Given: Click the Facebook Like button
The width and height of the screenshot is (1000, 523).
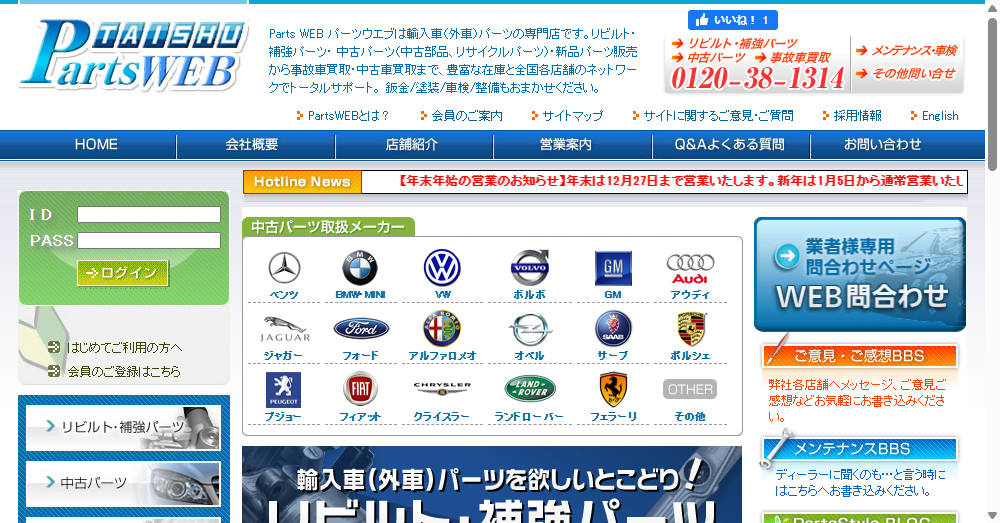Looking at the screenshot, I should (x=732, y=20).
